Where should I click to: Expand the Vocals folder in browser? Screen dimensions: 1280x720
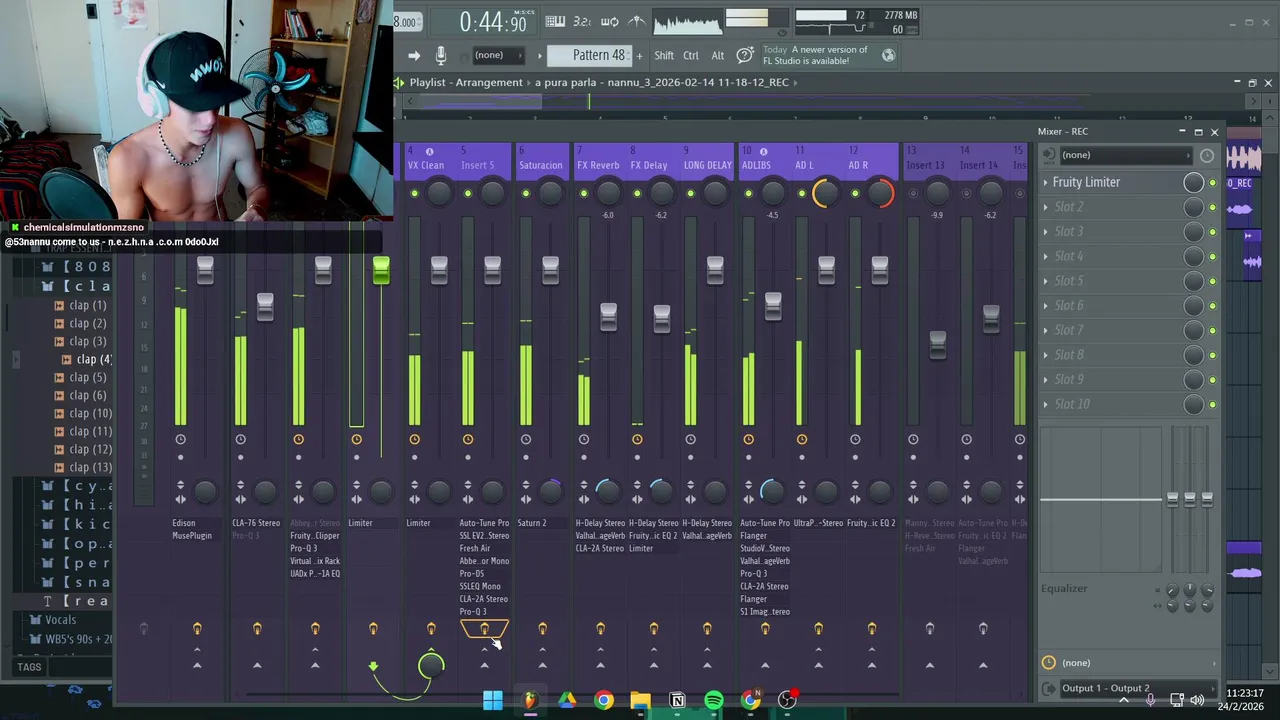point(60,620)
